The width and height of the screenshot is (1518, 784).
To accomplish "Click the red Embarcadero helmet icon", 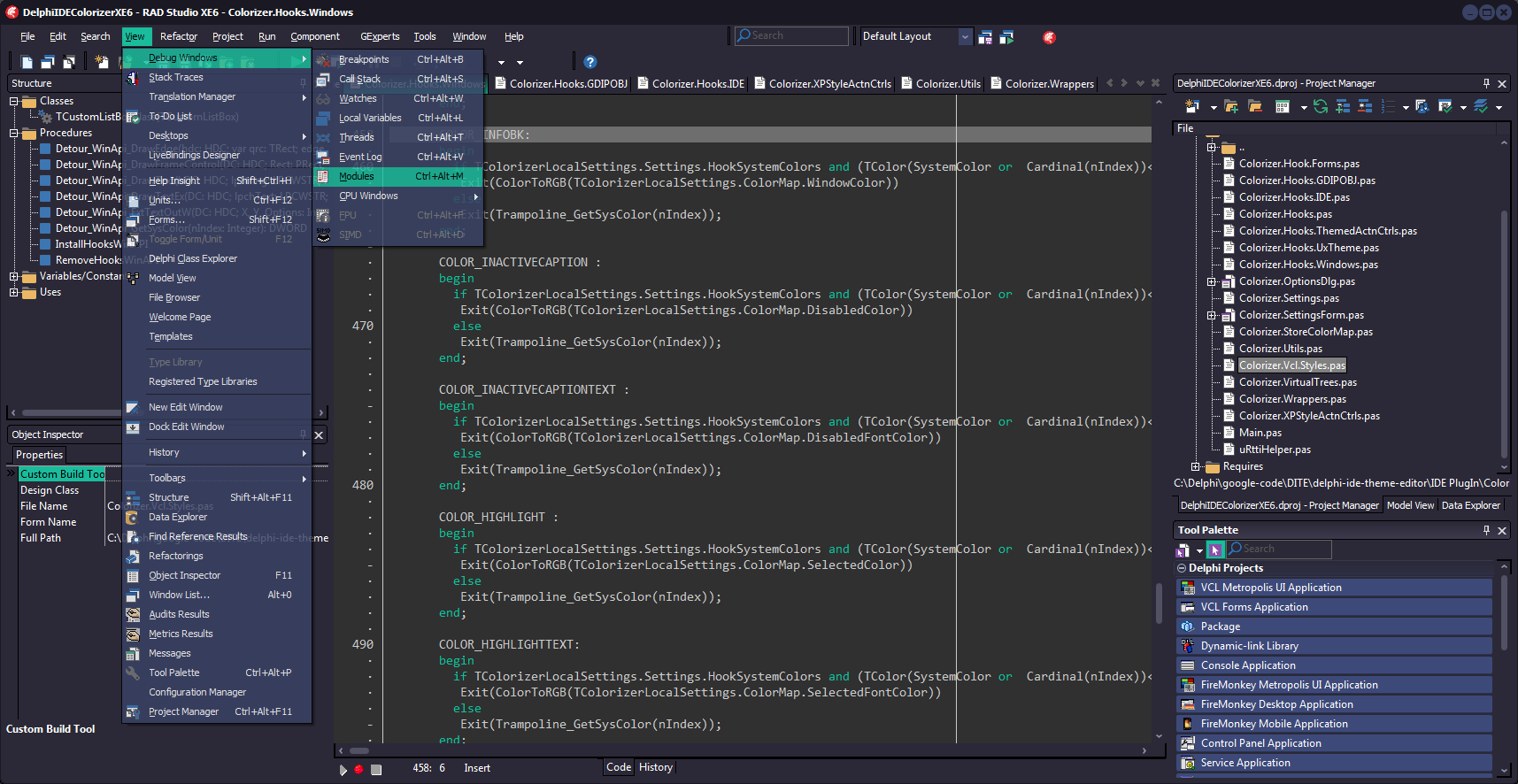I will [1049, 37].
